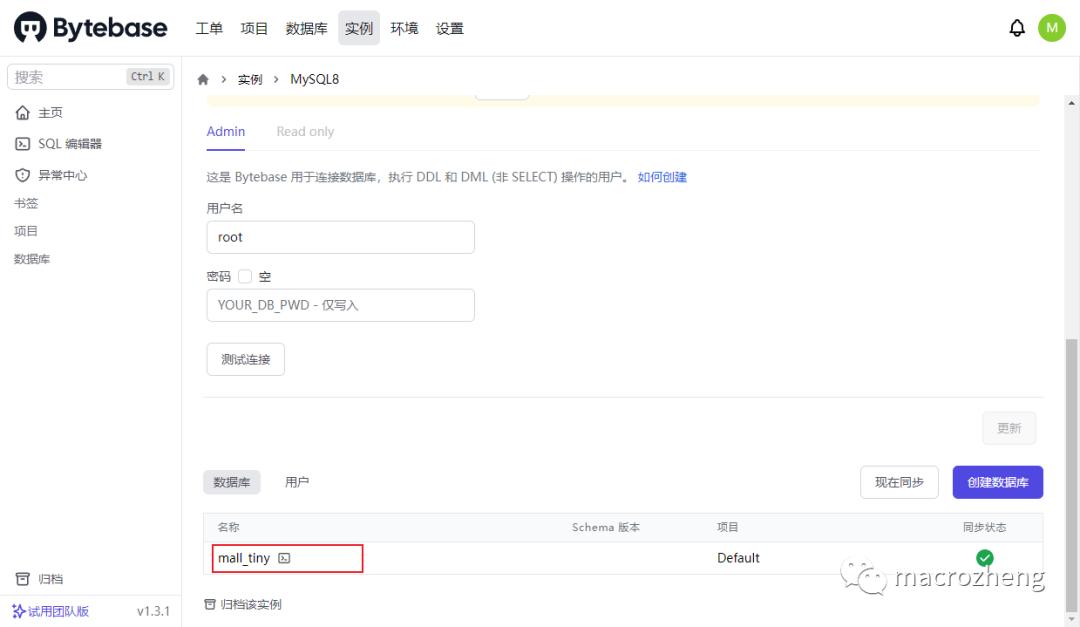Screen dimensions: 1080x627
Task: Click the 创建数据库 button
Action: pyautogui.click(x=997, y=482)
